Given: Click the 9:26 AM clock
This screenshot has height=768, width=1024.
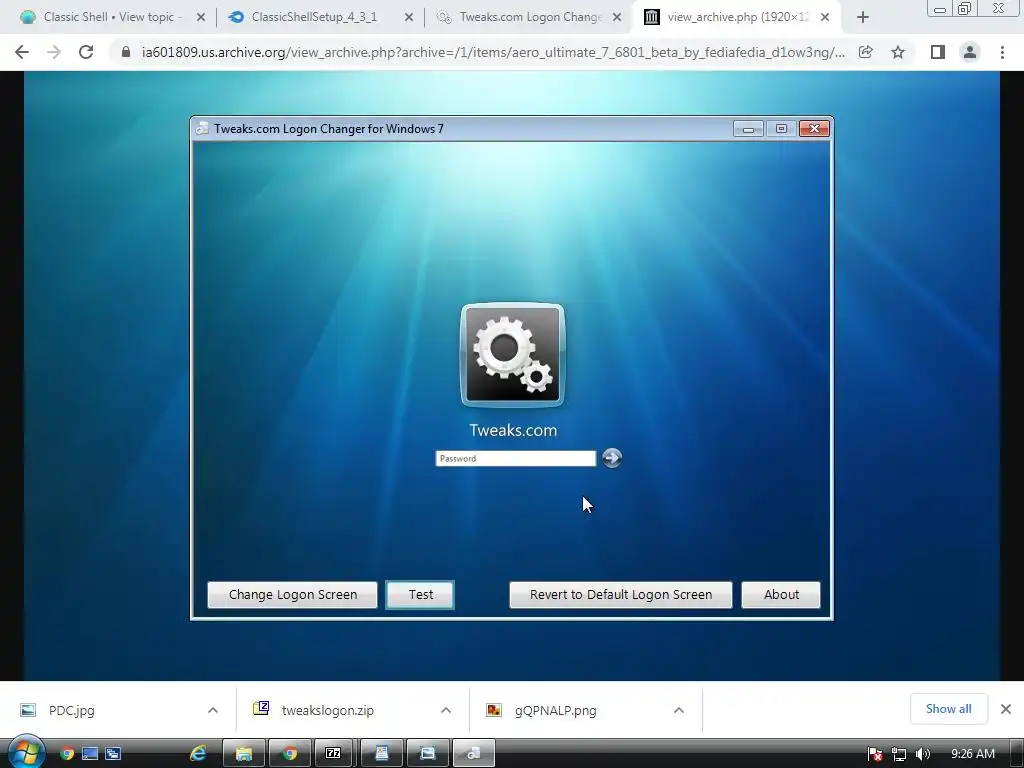Looking at the screenshot, I should pyautogui.click(x=973, y=754).
